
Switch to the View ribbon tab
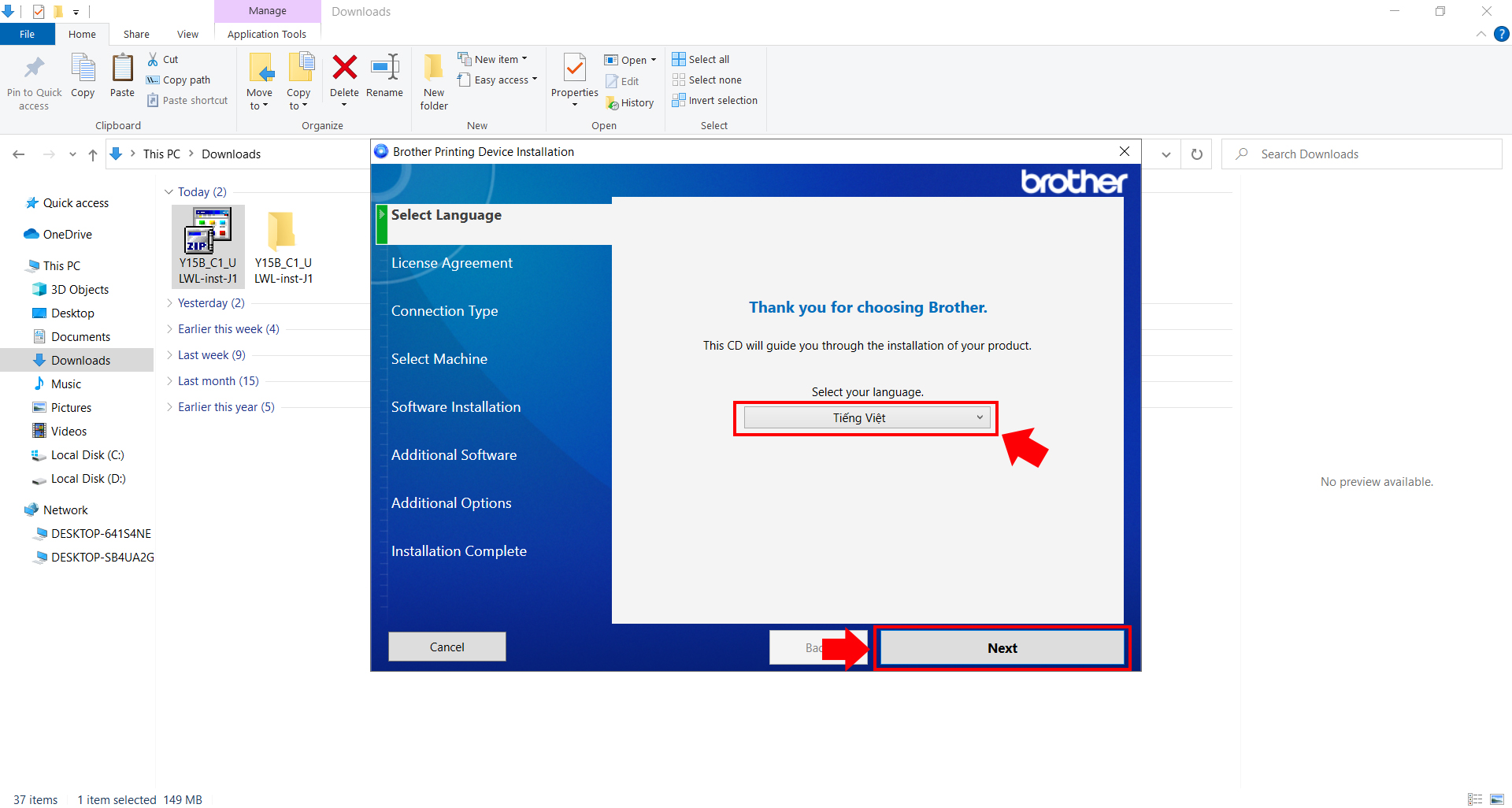tap(187, 34)
